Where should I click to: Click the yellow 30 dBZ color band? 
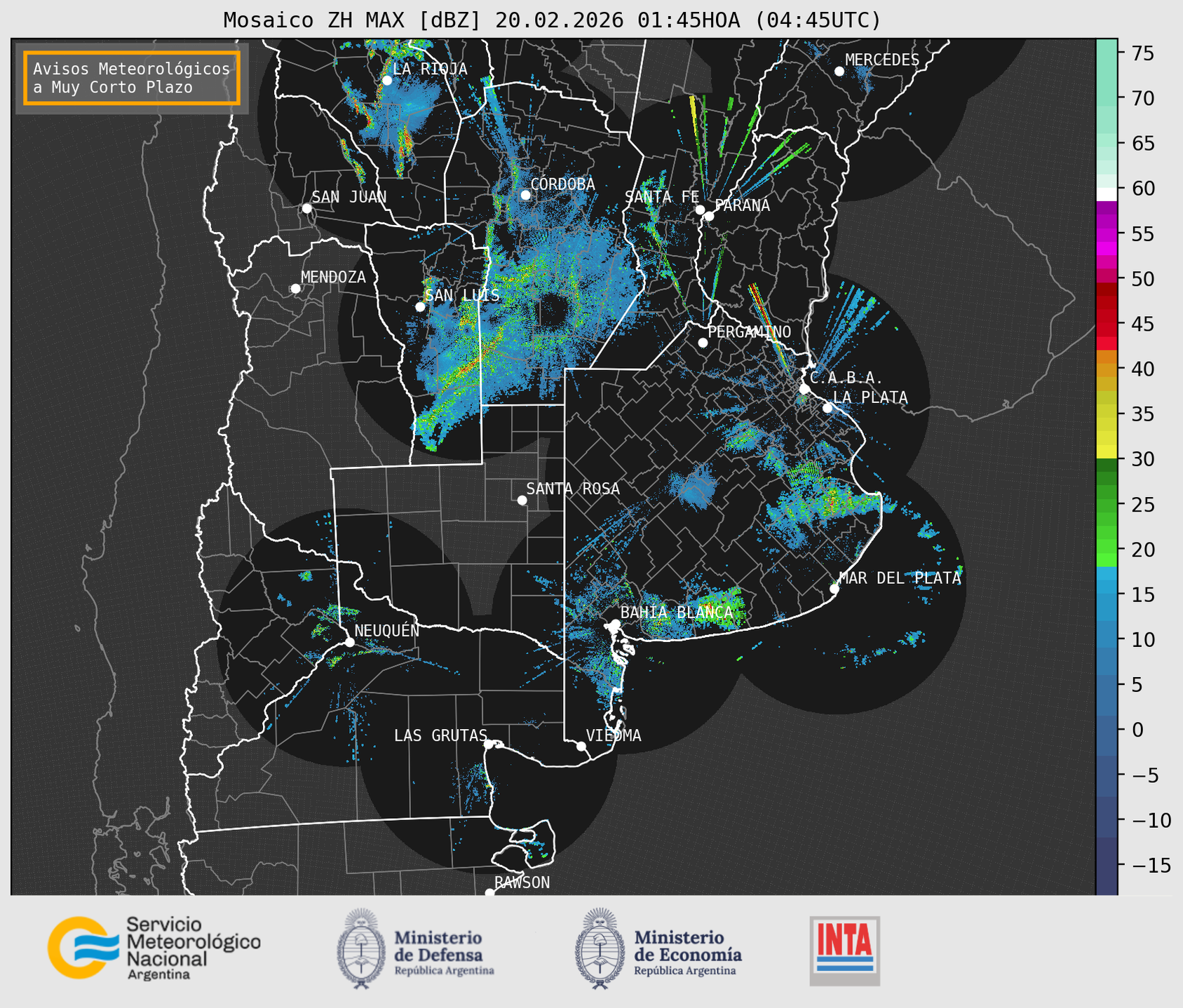pos(1107,452)
